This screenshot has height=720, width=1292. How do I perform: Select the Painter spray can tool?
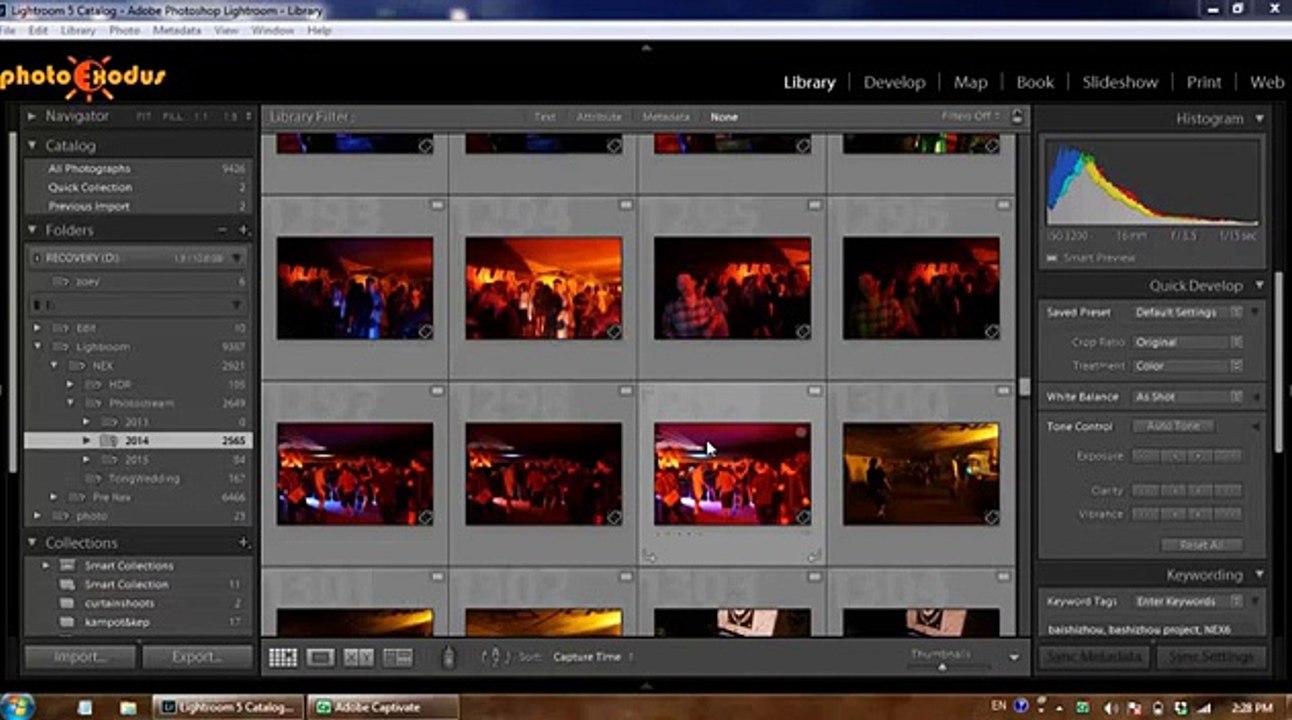(x=449, y=657)
